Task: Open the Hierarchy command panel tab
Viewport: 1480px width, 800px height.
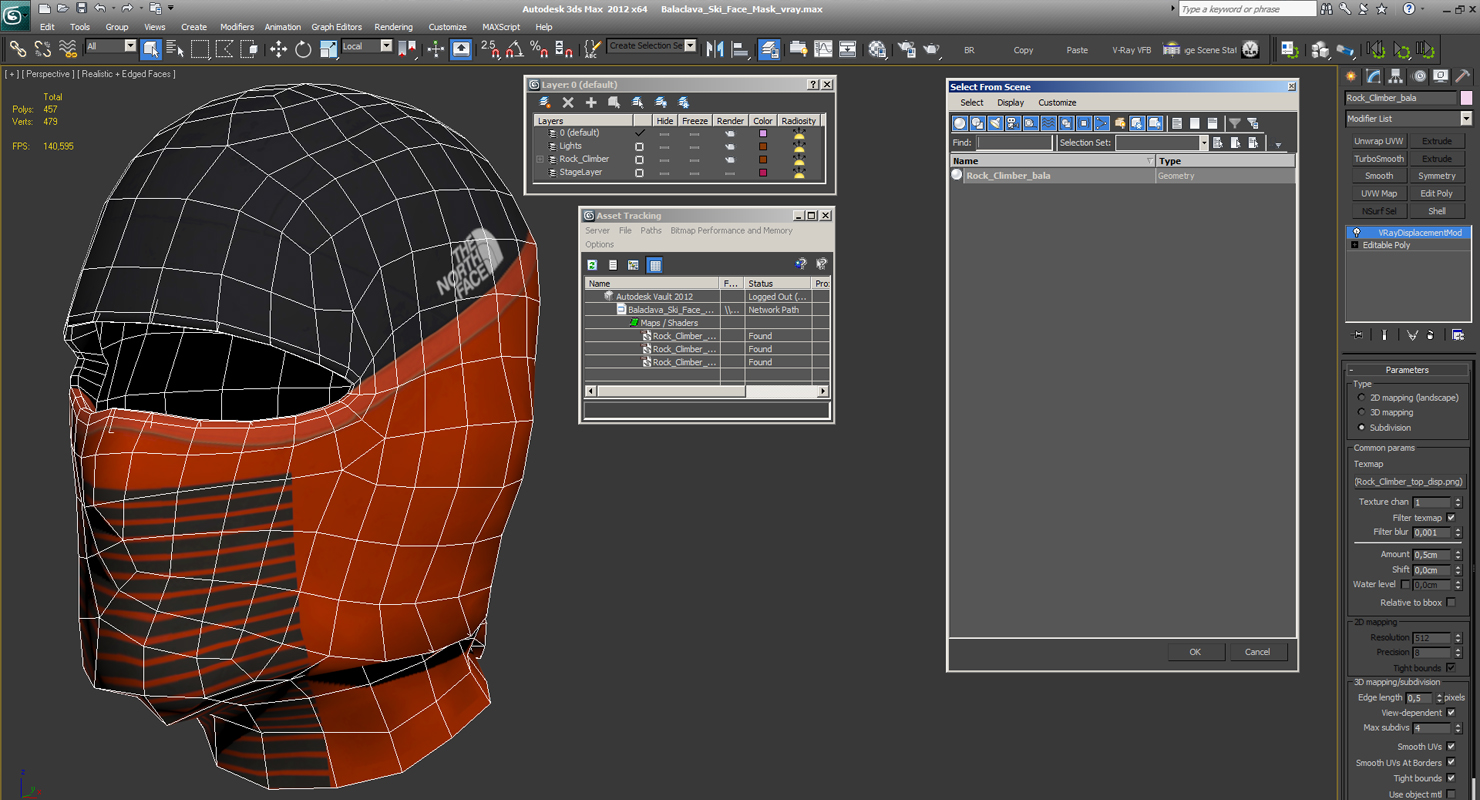Action: [x=1396, y=76]
